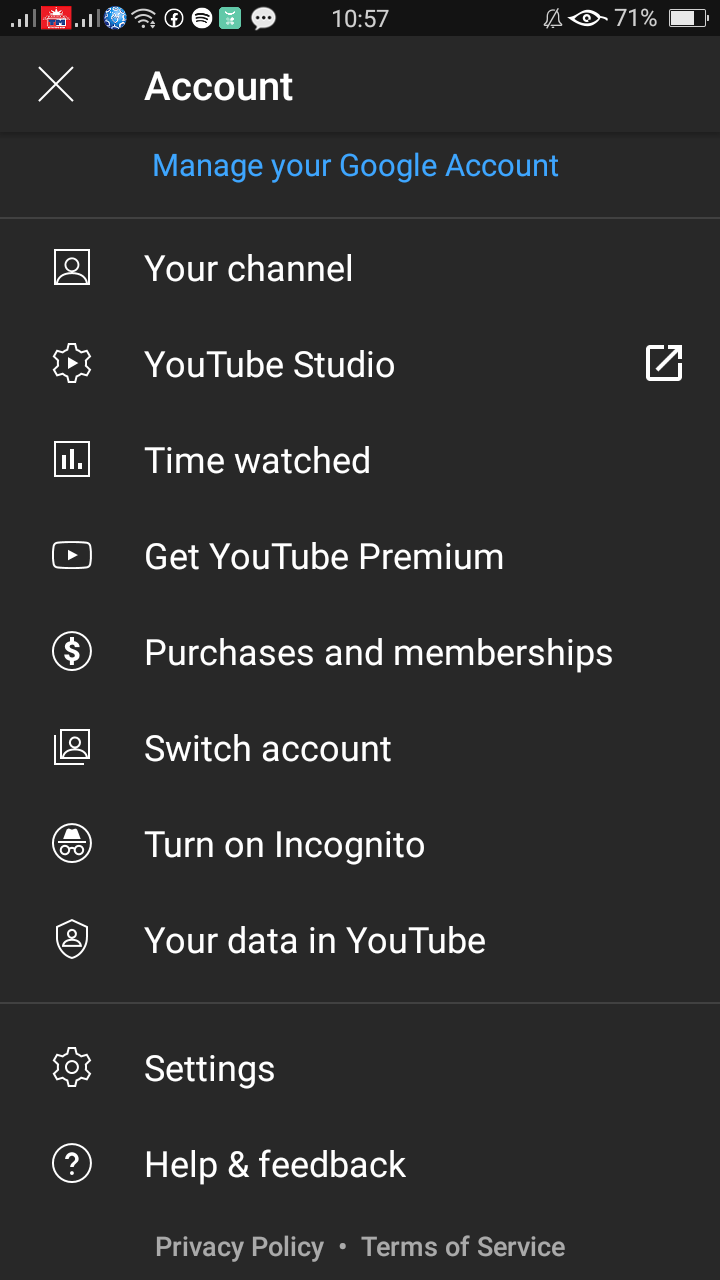Image resolution: width=720 pixels, height=1280 pixels.
Task: Tap the Time watched bar chart icon
Action: (x=72, y=460)
